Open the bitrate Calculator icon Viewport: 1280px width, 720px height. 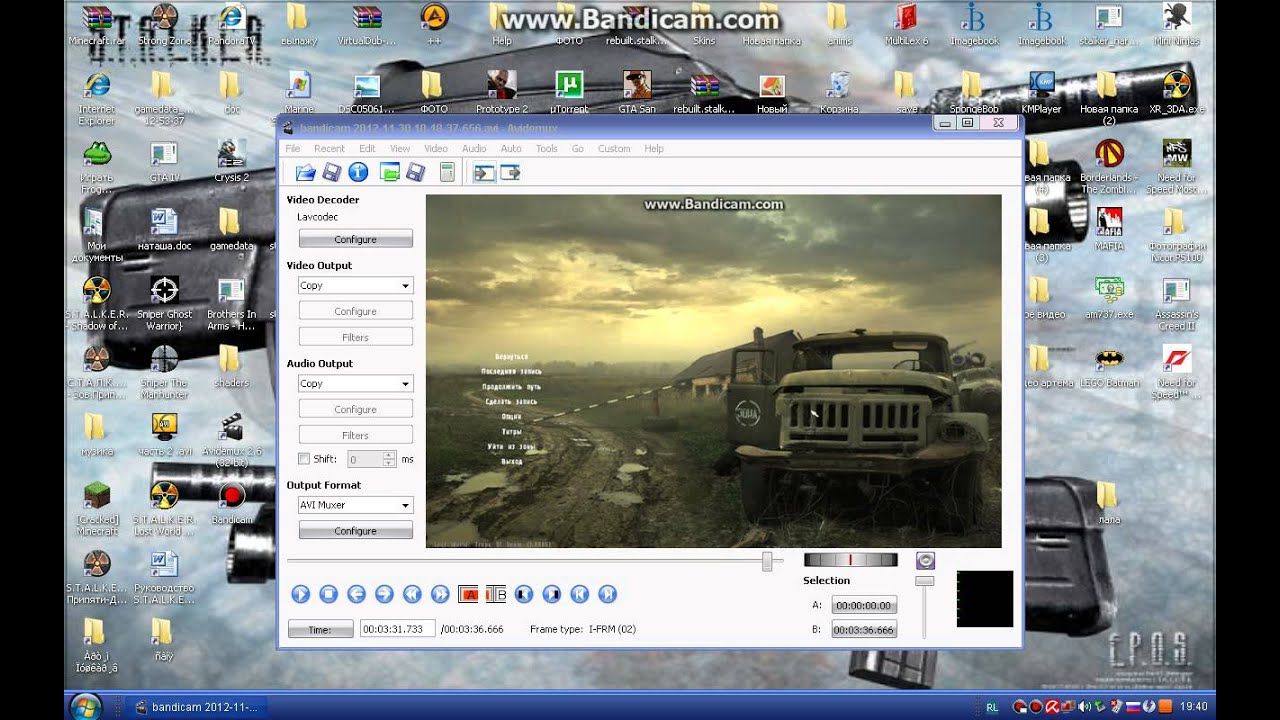[447, 173]
